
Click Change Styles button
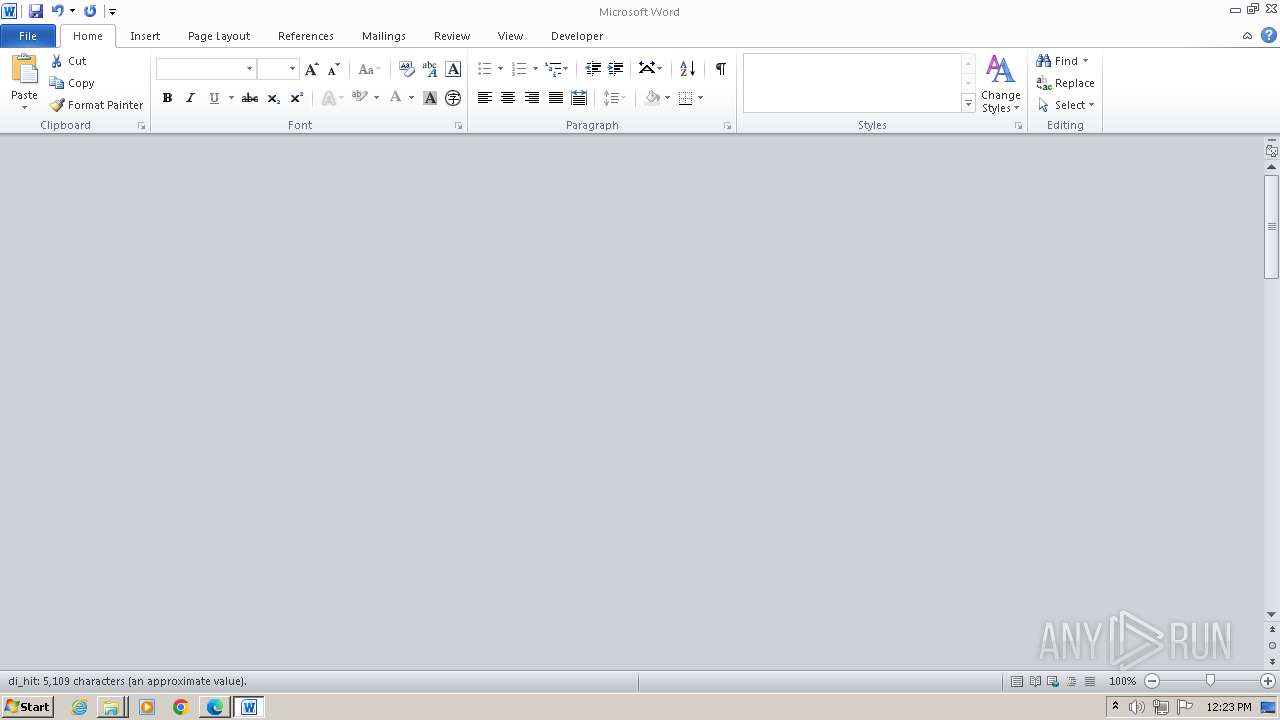pyautogui.click(x=1000, y=84)
